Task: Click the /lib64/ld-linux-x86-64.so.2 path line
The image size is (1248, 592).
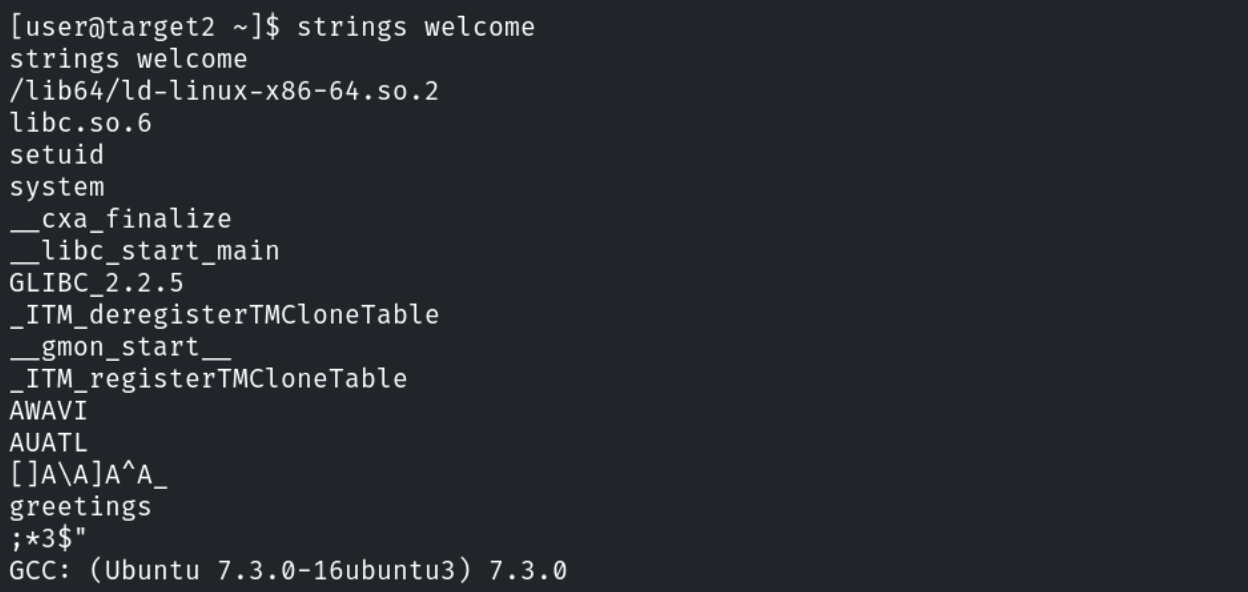Action: click(224, 91)
